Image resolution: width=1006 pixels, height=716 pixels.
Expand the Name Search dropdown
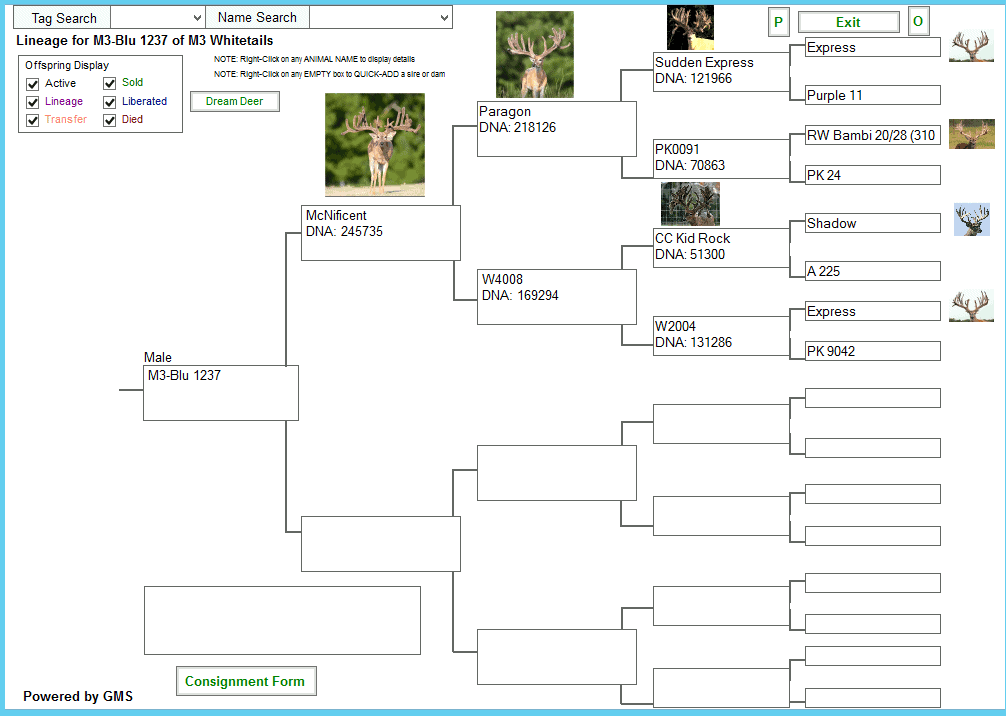[x=380, y=18]
